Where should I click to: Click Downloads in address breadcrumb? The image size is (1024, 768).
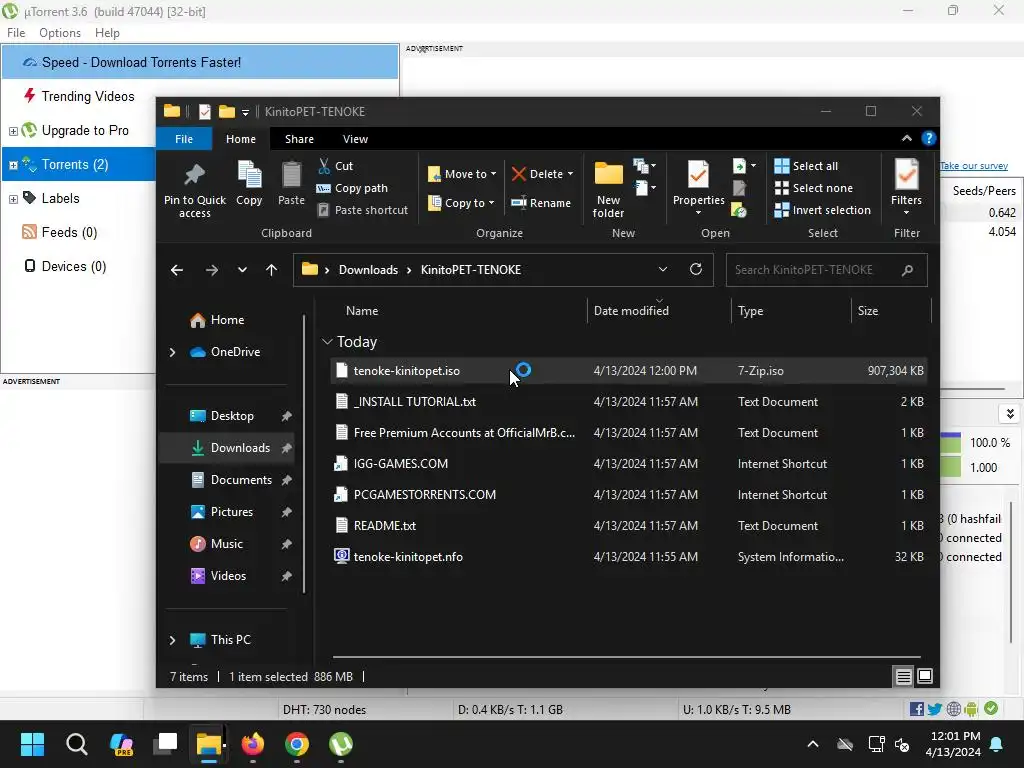click(368, 270)
